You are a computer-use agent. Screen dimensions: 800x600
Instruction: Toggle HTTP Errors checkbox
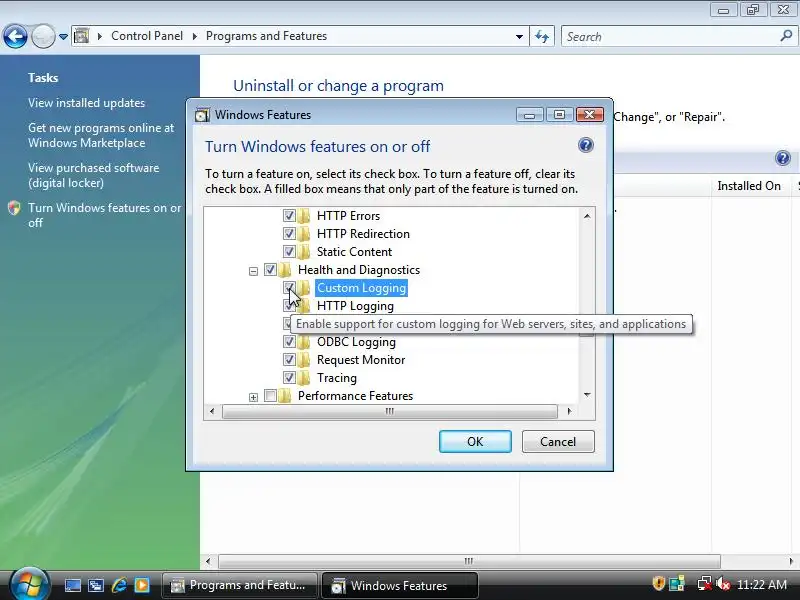[x=289, y=216]
